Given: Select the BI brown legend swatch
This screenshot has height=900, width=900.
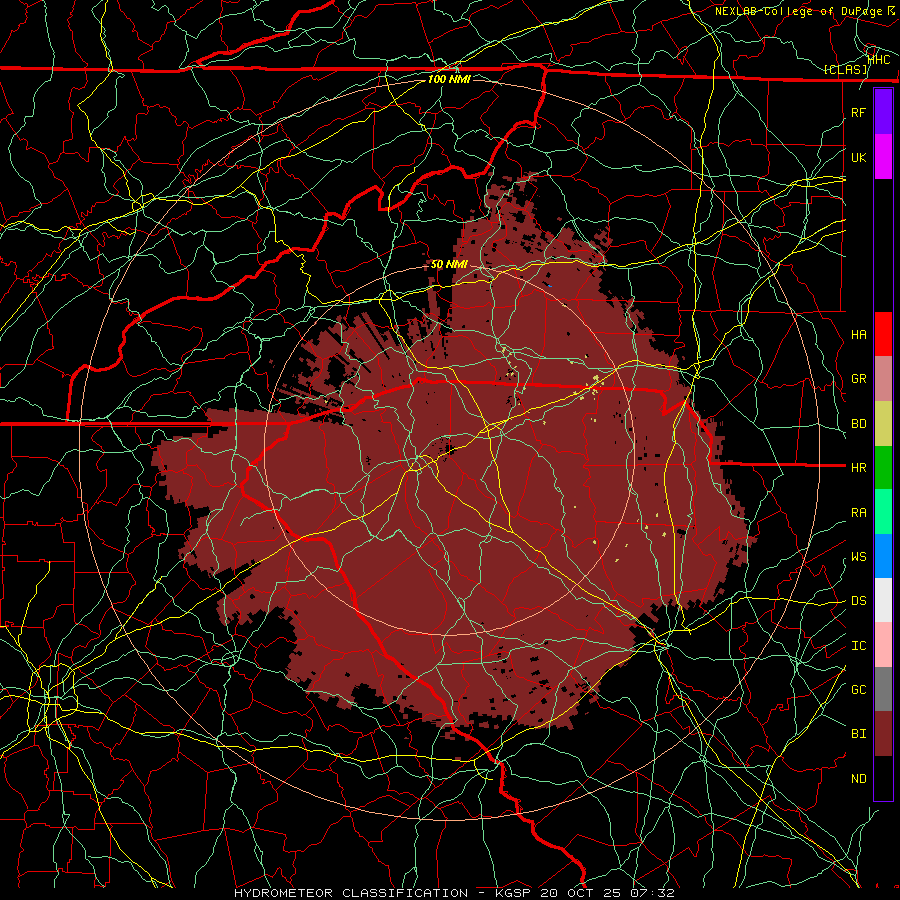Looking at the screenshot, I should [x=883, y=734].
